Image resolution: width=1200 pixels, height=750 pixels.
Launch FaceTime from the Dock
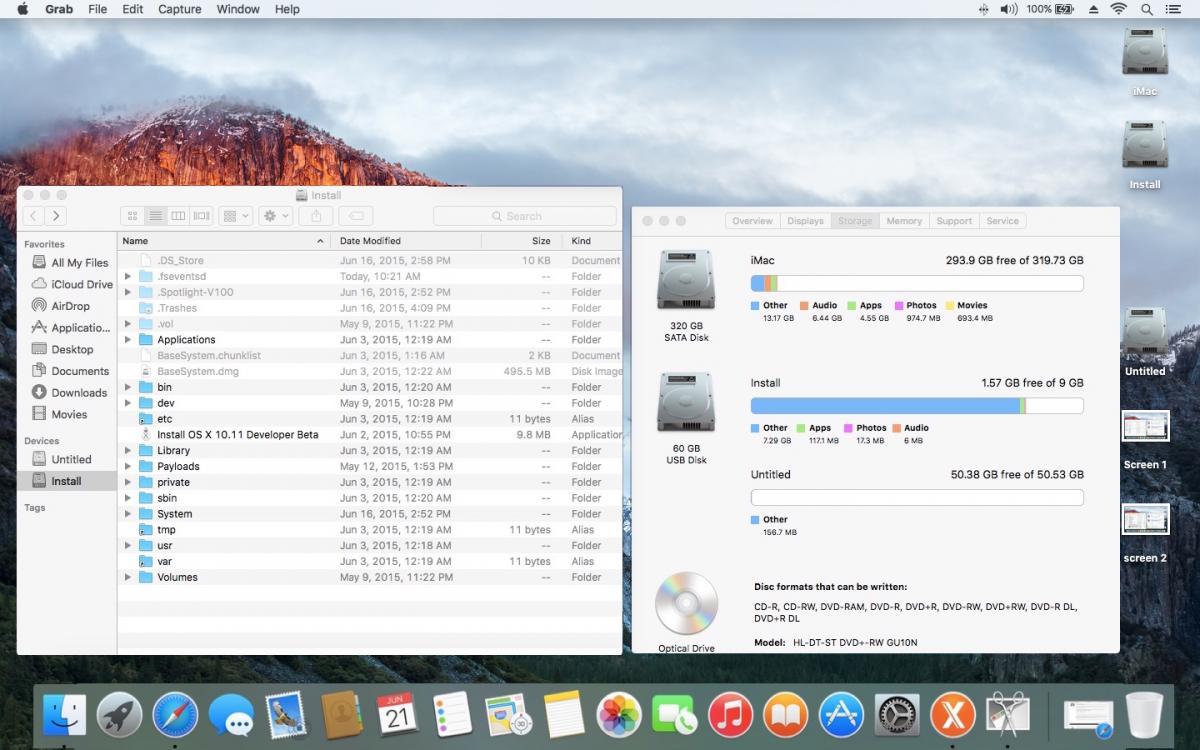click(x=675, y=715)
